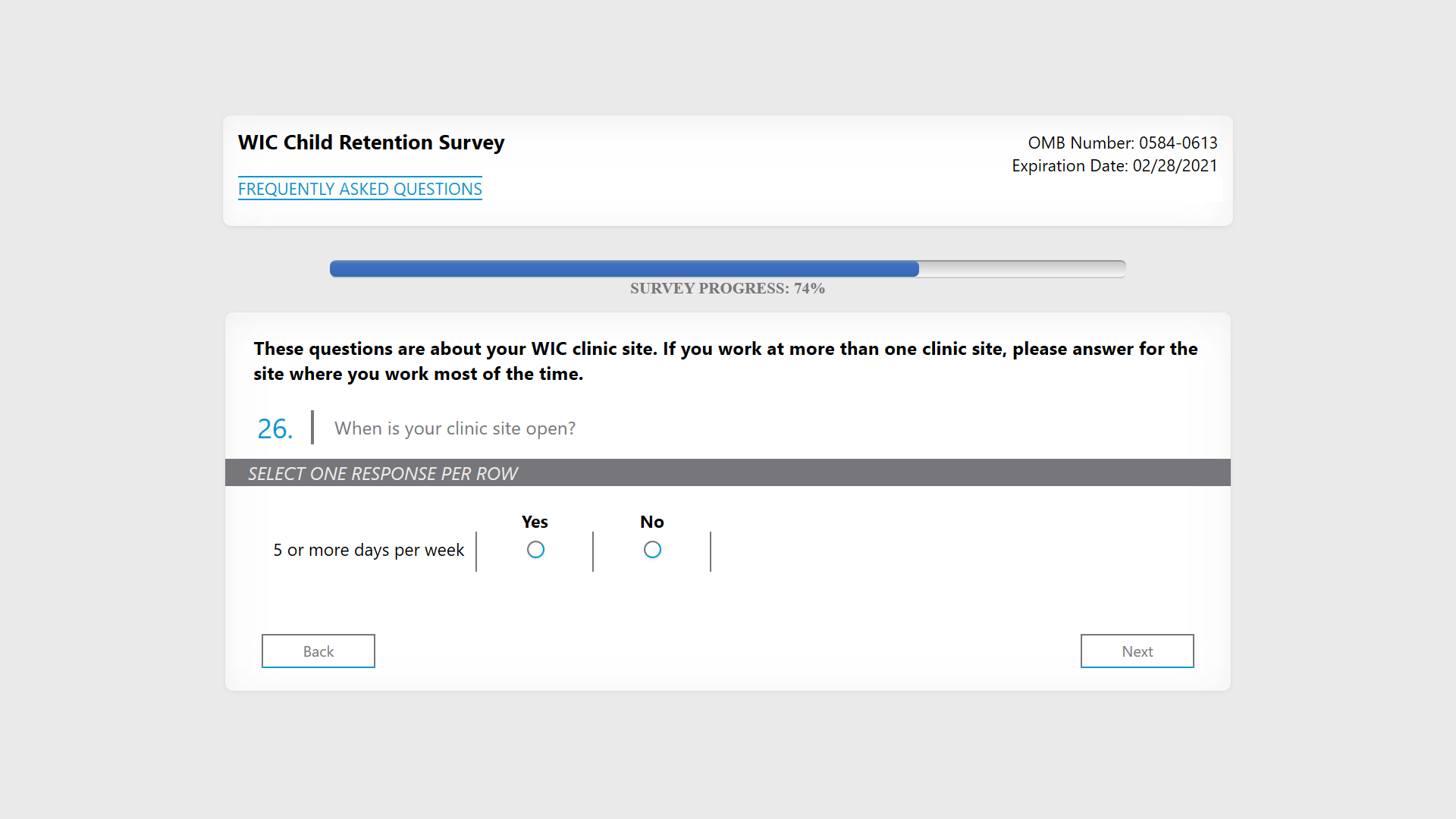
Task: Click the filled blue progress bar portion
Action: [623, 268]
